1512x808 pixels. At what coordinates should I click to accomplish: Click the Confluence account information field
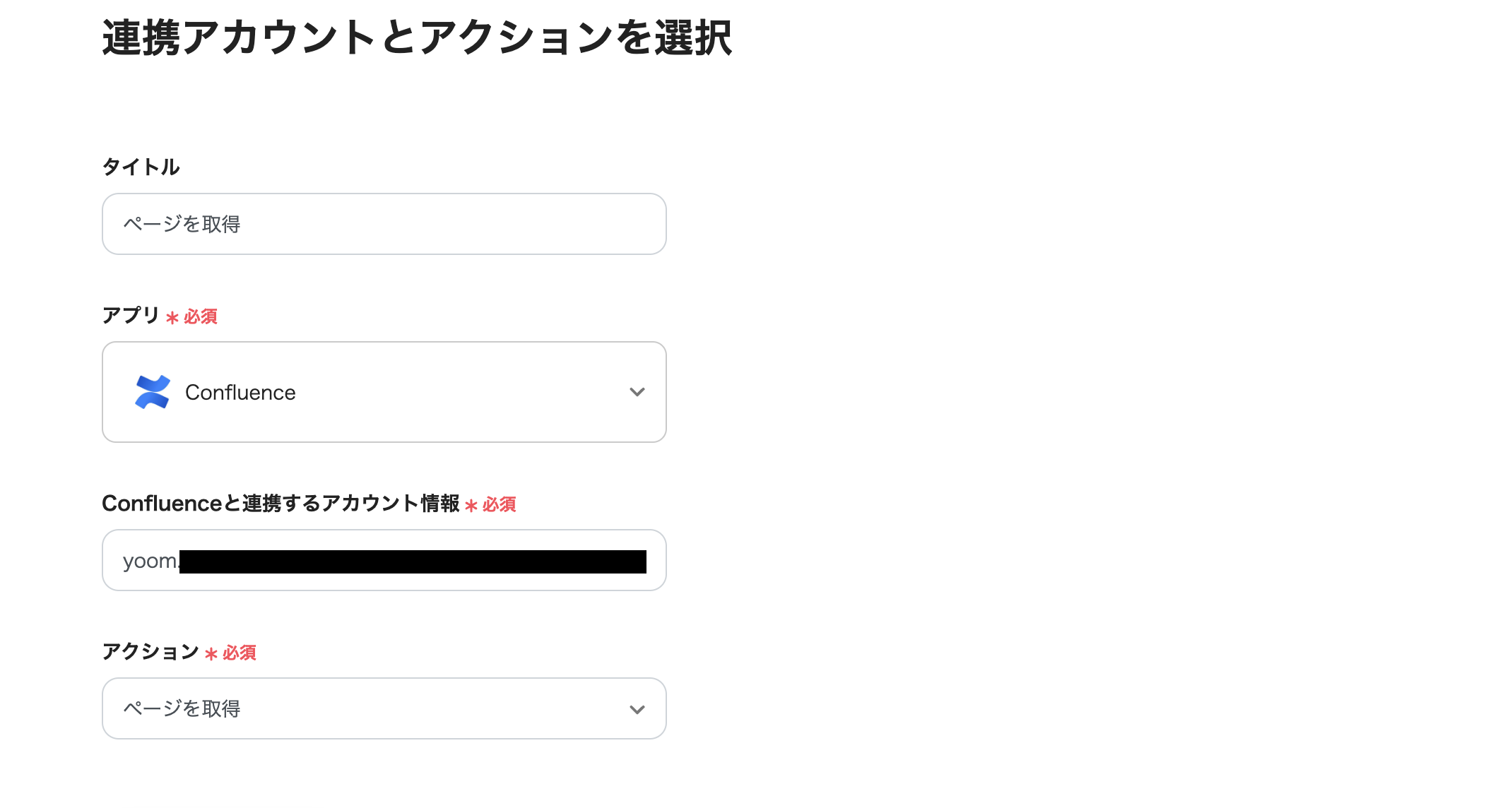click(384, 560)
